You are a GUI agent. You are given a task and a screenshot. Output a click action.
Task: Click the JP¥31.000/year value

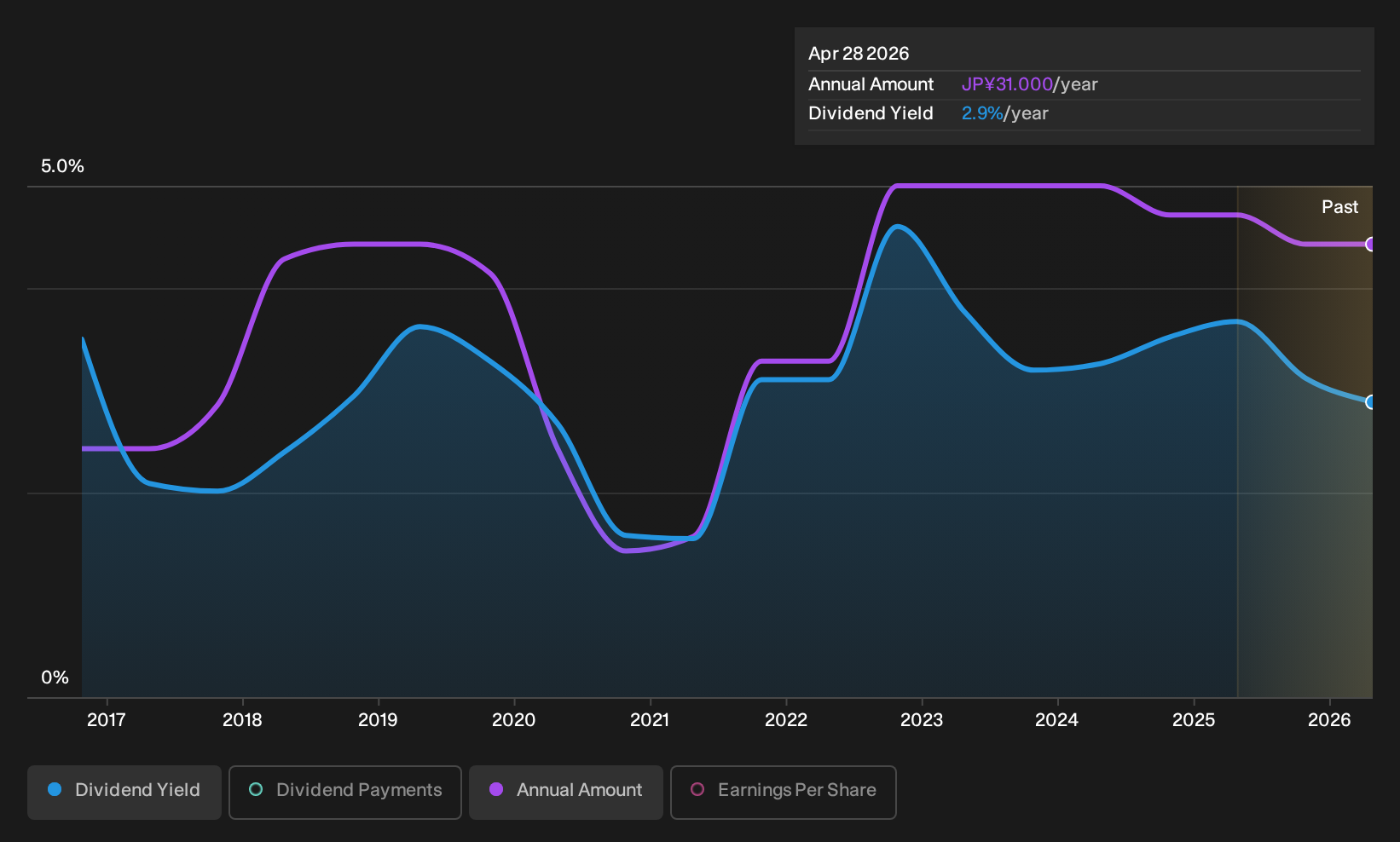tap(1029, 84)
